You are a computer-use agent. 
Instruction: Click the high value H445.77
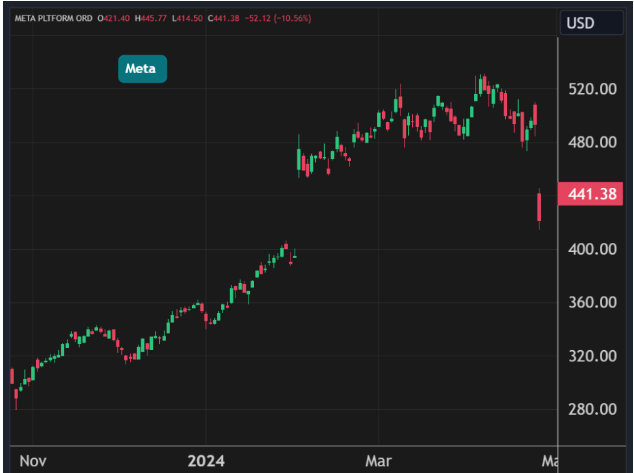click(151, 18)
